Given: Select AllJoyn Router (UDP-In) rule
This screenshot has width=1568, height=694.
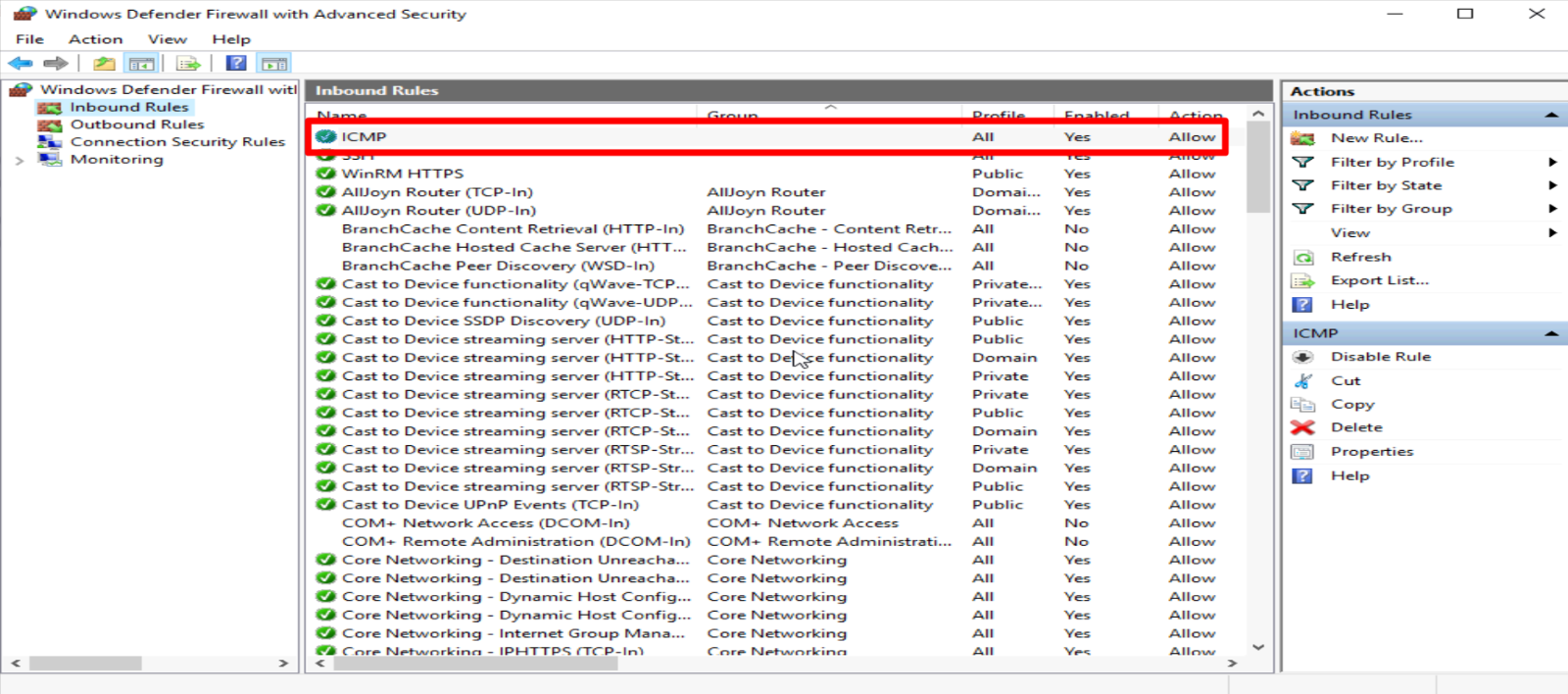Looking at the screenshot, I should 438,211.
